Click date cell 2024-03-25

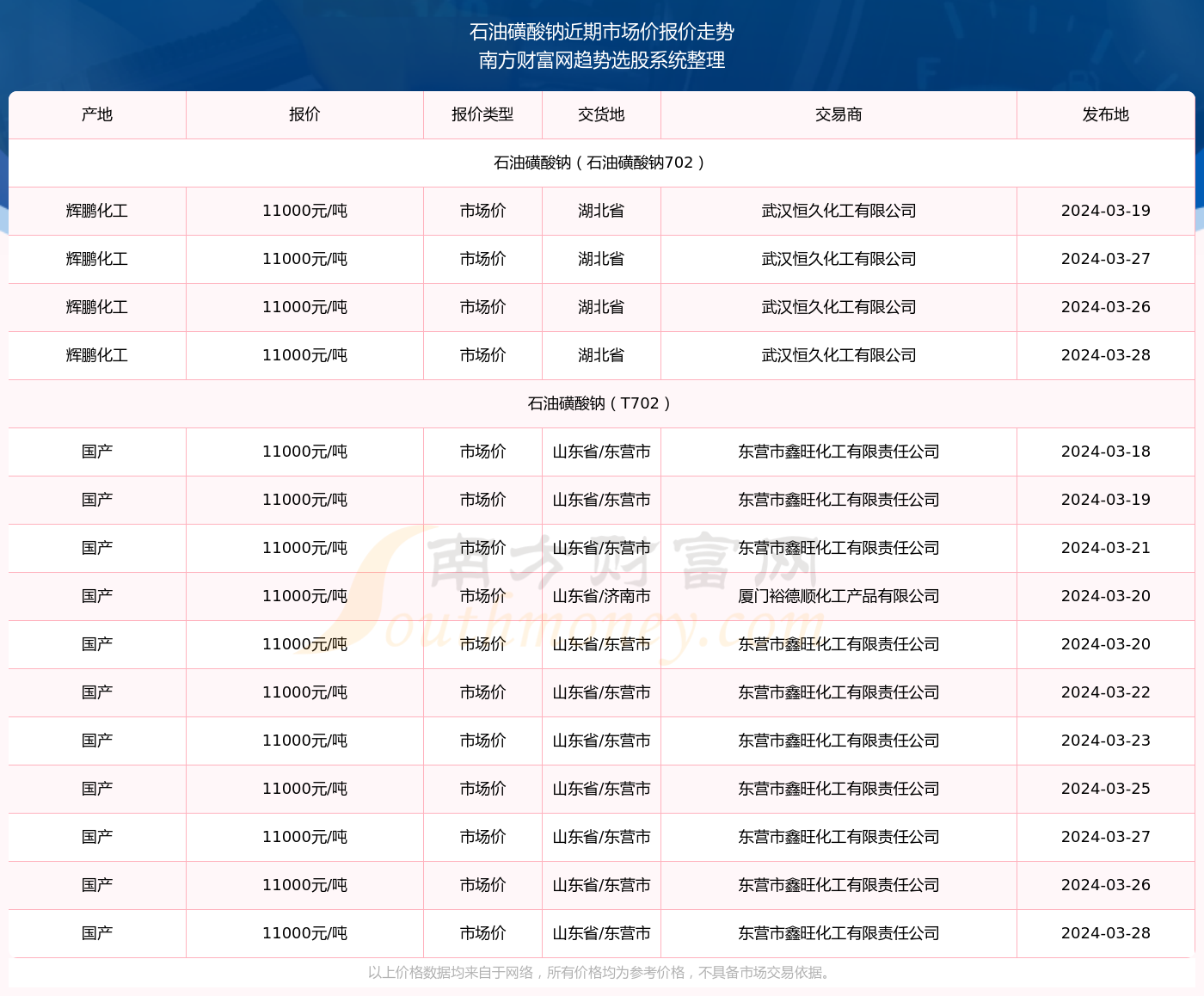(x=1106, y=789)
